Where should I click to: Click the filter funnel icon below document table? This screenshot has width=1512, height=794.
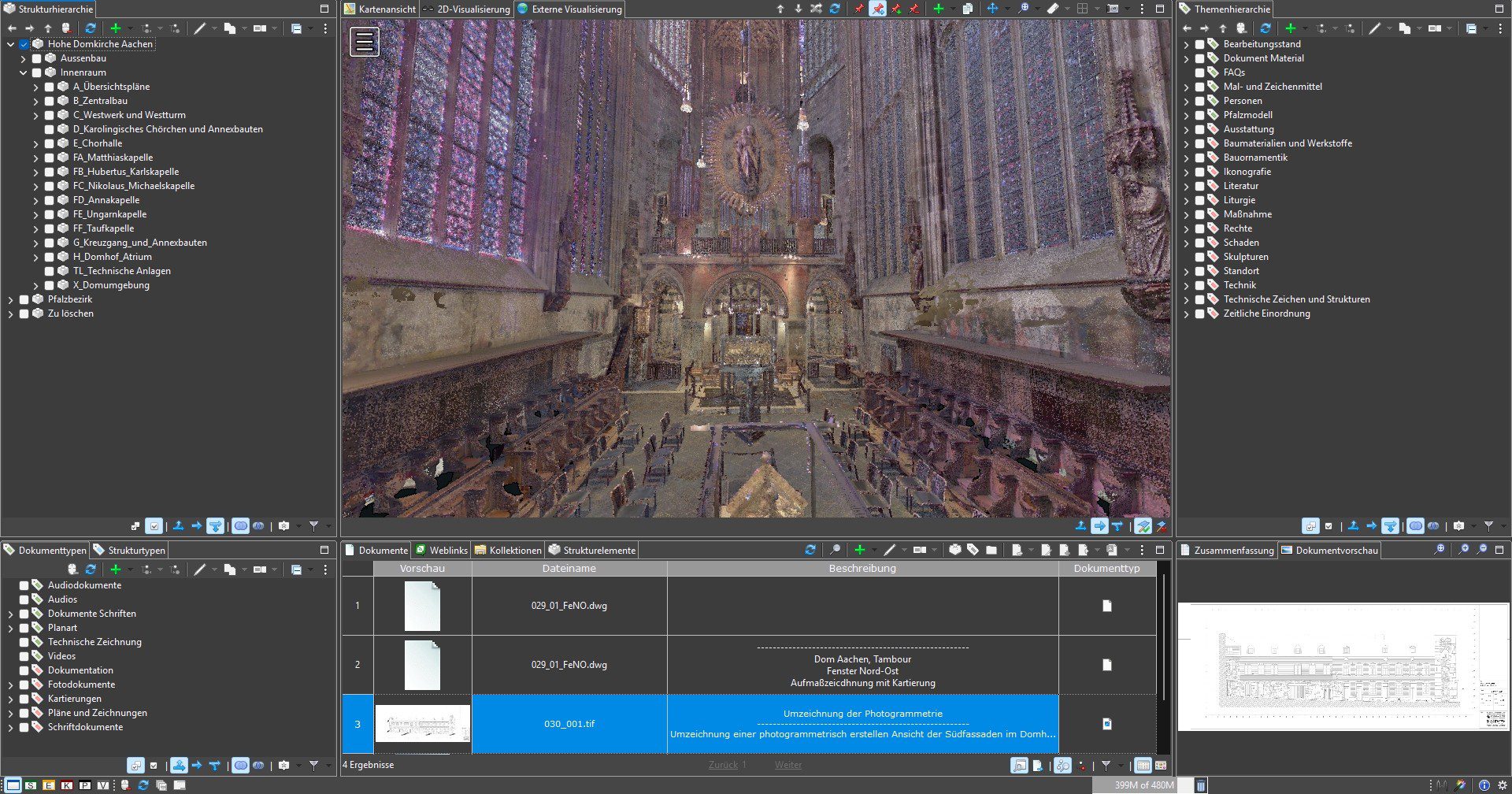click(1106, 765)
